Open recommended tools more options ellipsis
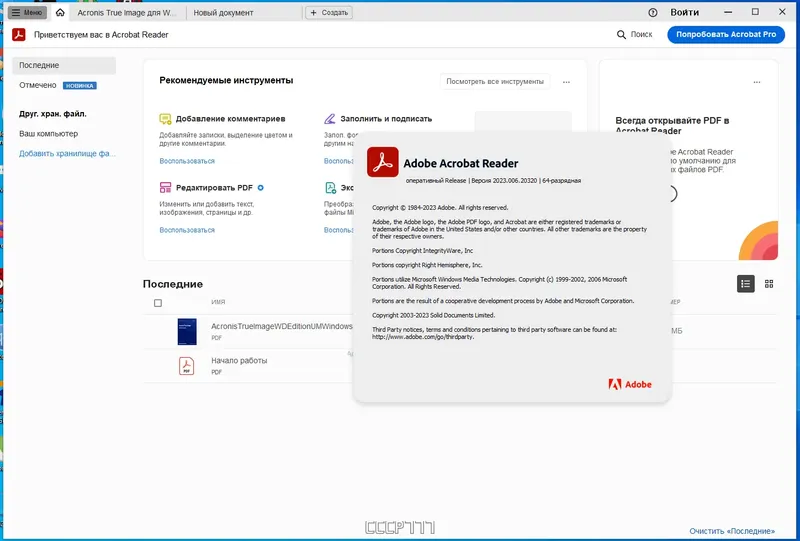 click(566, 82)
